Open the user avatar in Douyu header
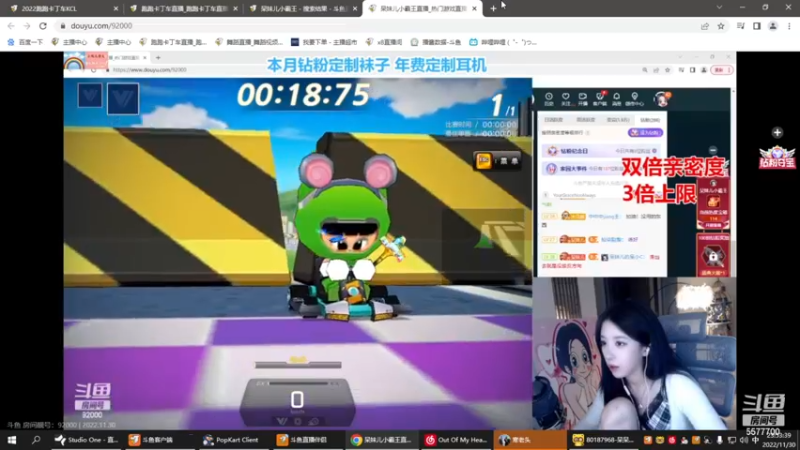The height and width of the screenshot is (450, 800). point(662,99)
